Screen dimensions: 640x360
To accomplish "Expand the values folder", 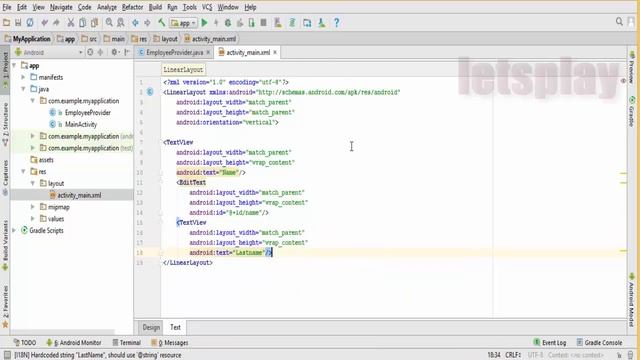I will [33, 219].
